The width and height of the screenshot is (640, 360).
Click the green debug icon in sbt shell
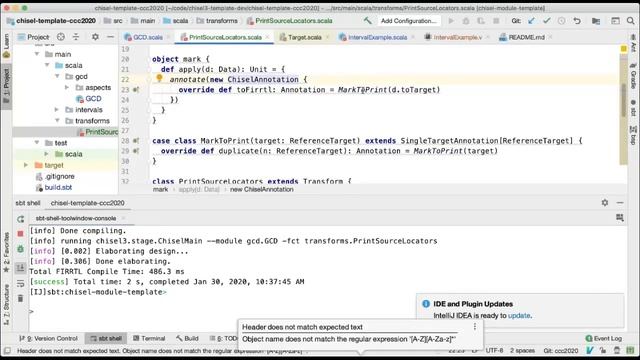click(20, 249)
